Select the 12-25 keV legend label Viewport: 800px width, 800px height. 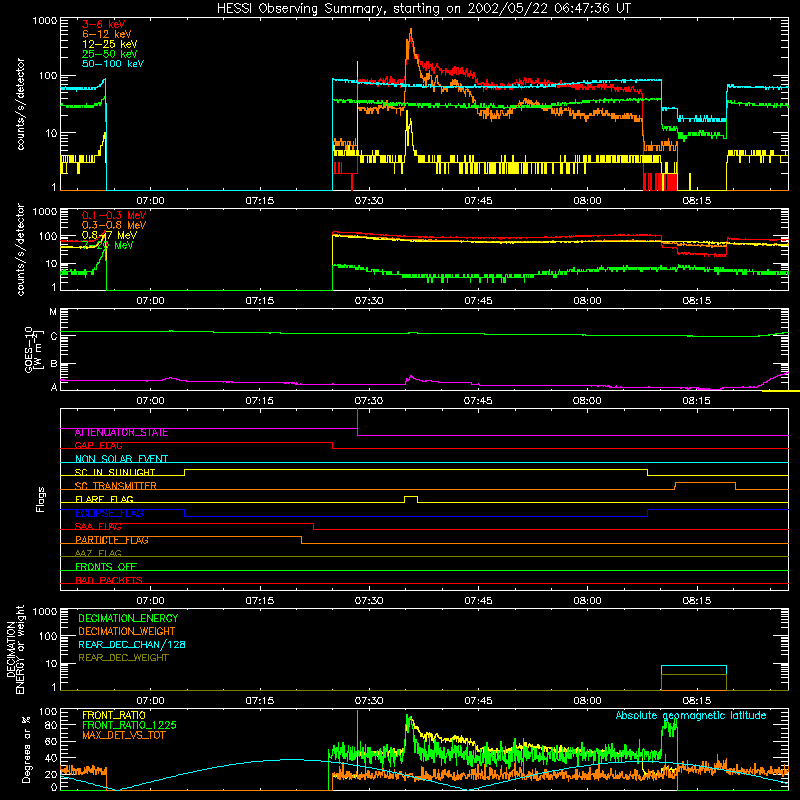click(110, 44)
